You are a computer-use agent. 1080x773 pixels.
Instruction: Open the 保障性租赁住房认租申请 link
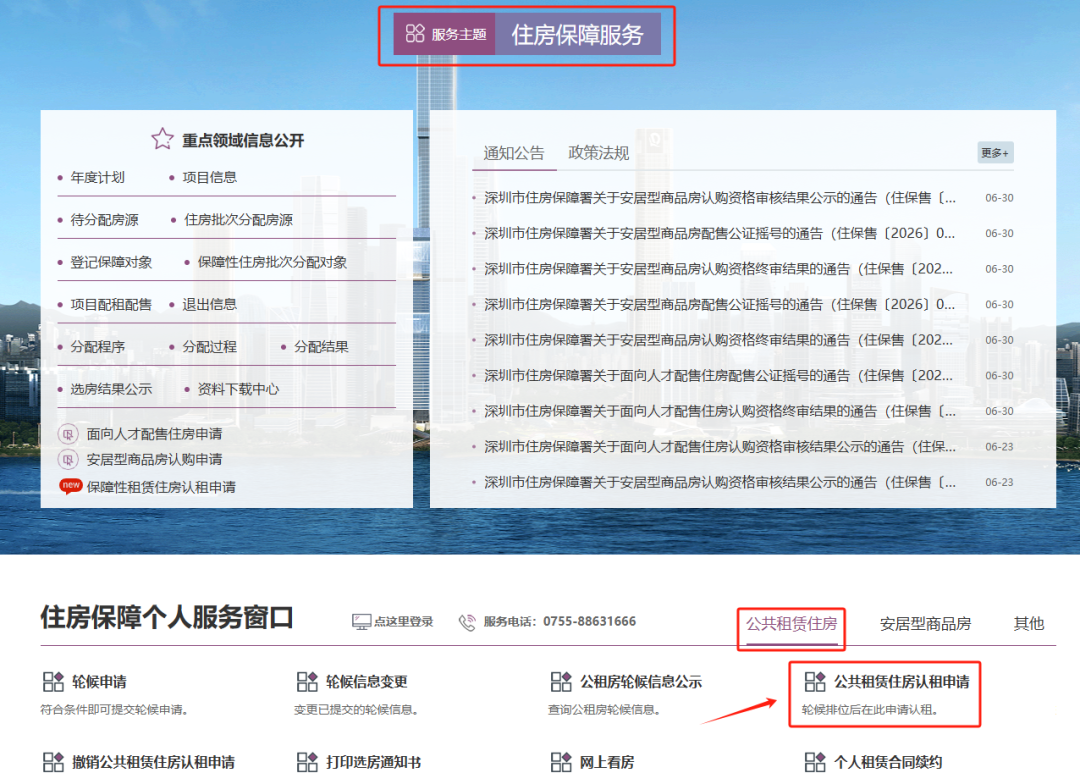tap(161, 487)
